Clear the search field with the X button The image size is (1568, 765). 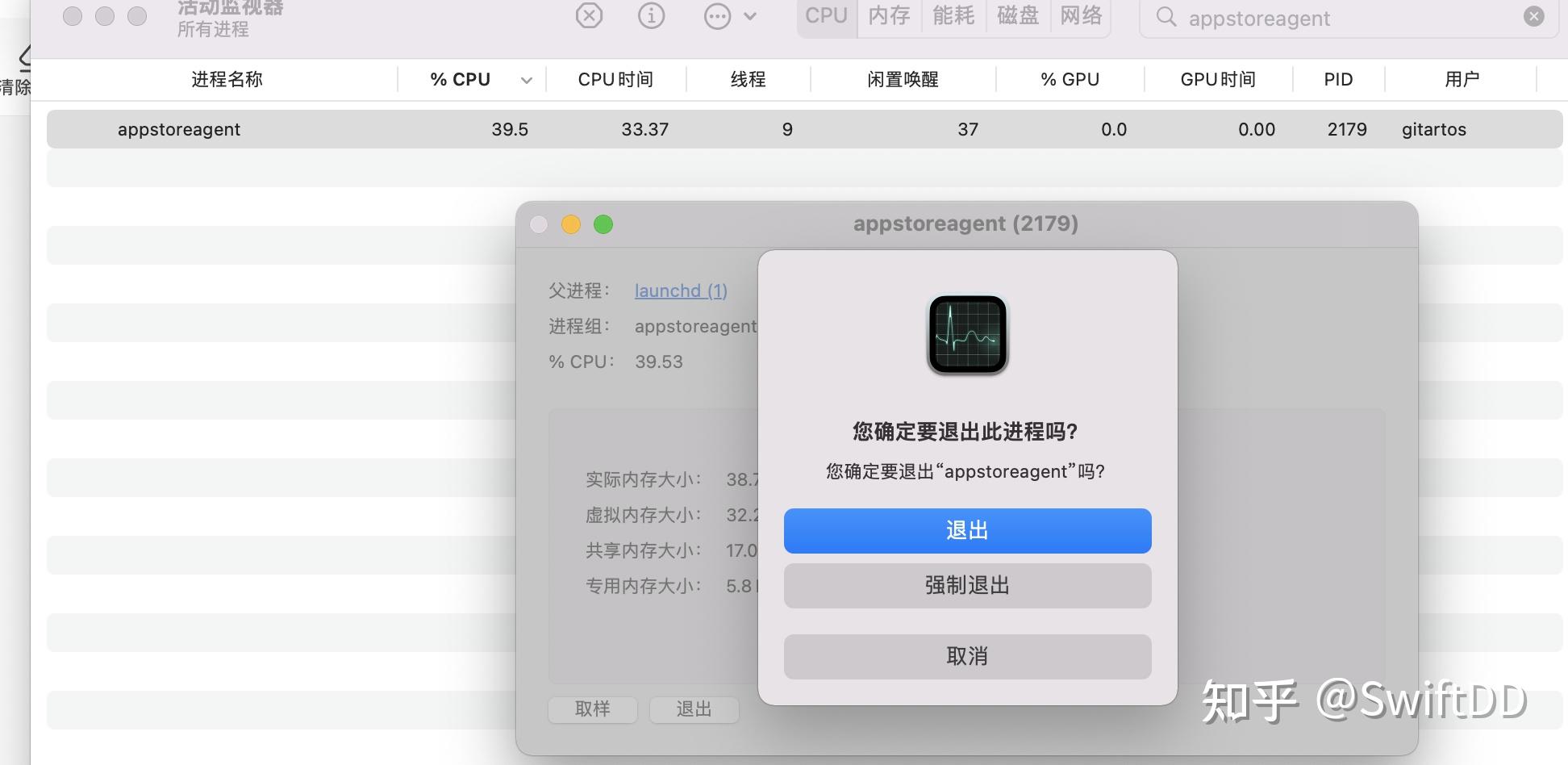click(1534, 16)
